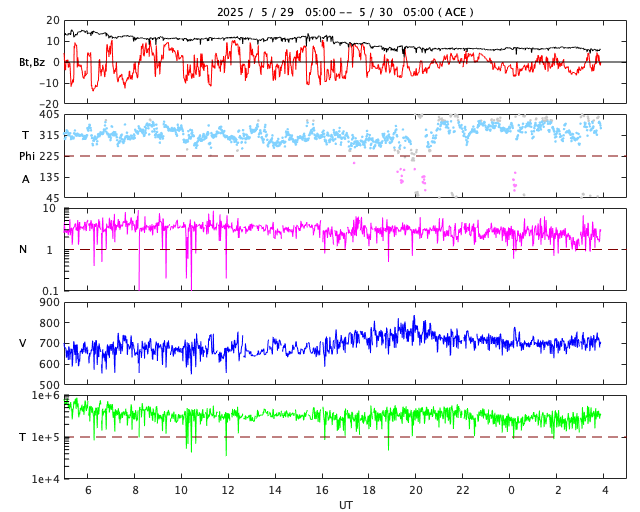640x512 pixels.
Task: Click the -10 tick on Bt,Bz axis
Action: (49, 83)
